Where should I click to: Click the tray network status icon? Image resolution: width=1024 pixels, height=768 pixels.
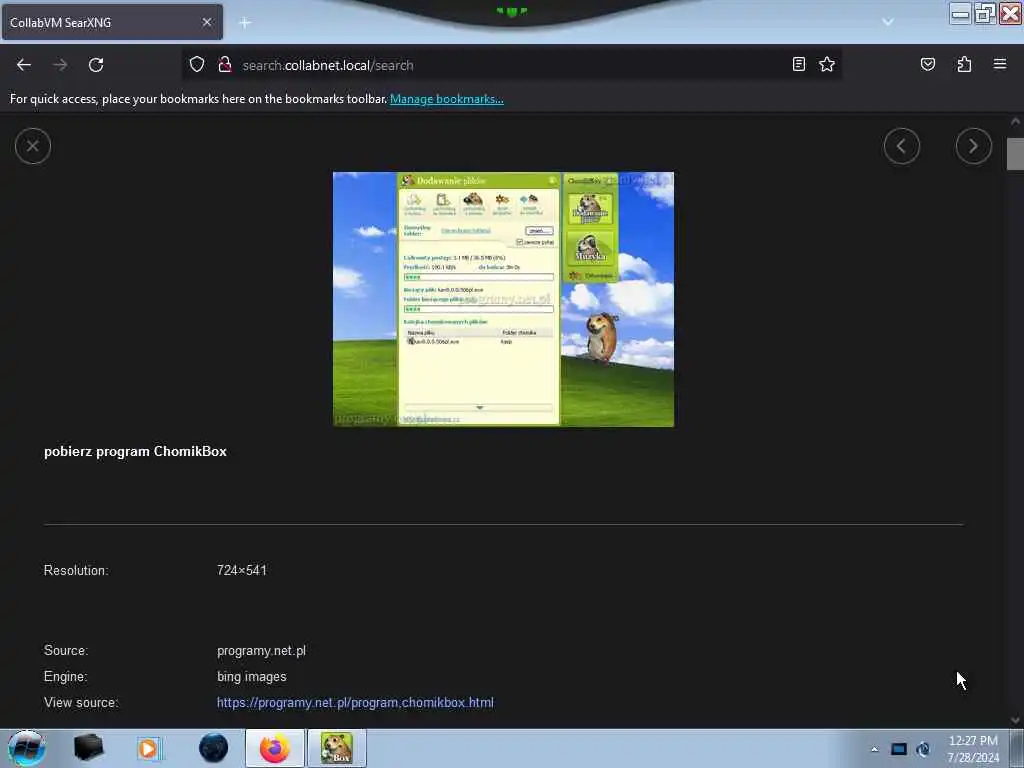pyautogui.click(x=923, y=749)
